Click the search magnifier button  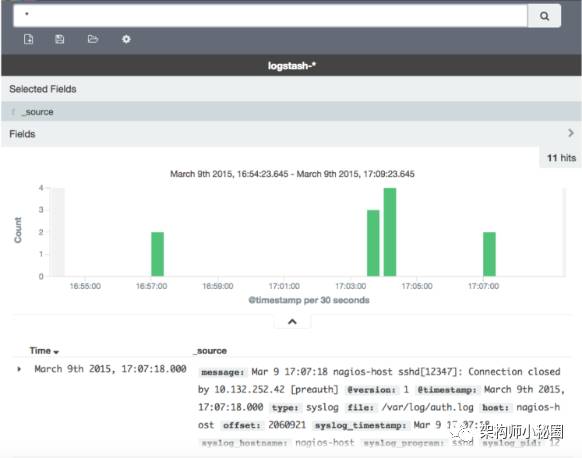pos(544,16)
